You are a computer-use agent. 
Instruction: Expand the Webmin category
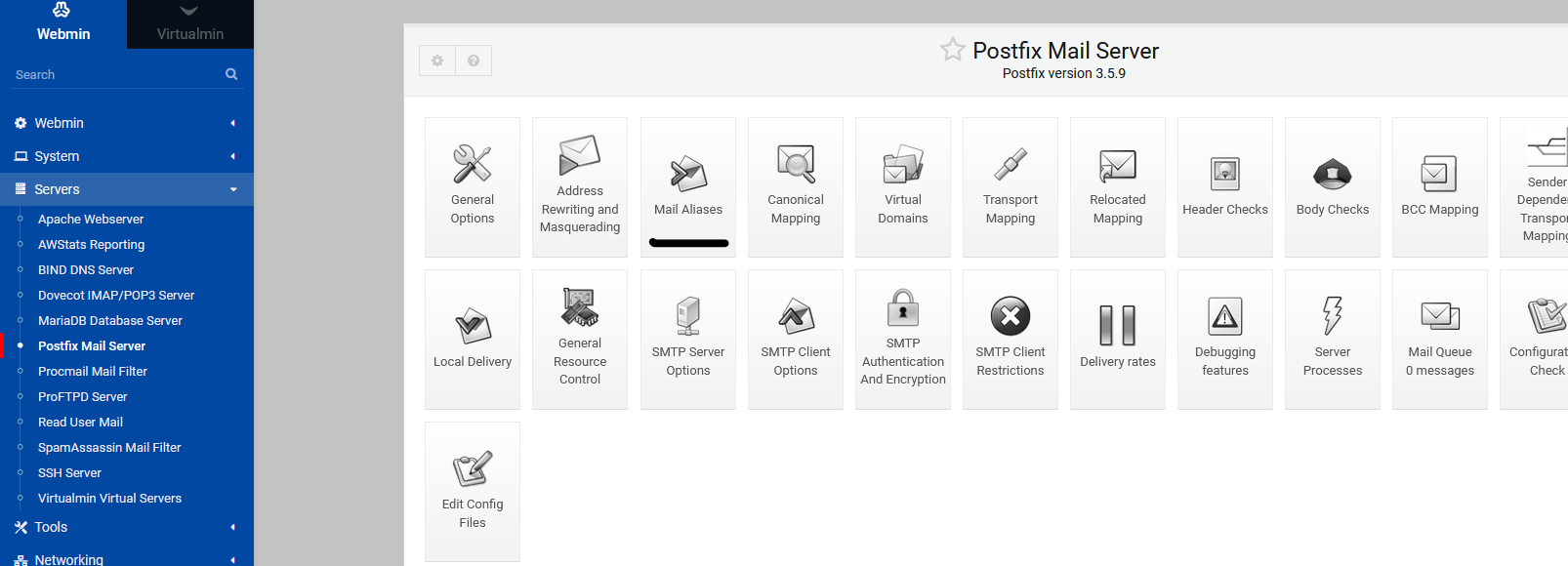127,123
